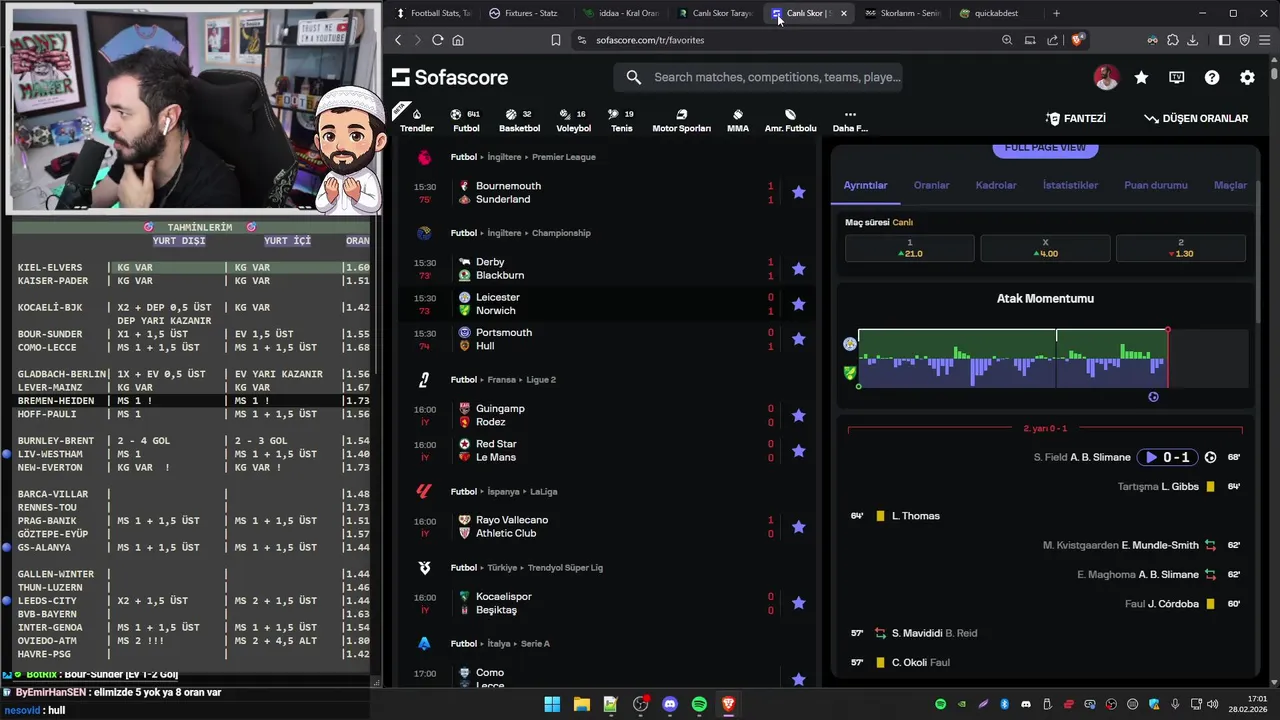
Task: Select the Amr. Futbolu category
Action: tap(790, 120)
